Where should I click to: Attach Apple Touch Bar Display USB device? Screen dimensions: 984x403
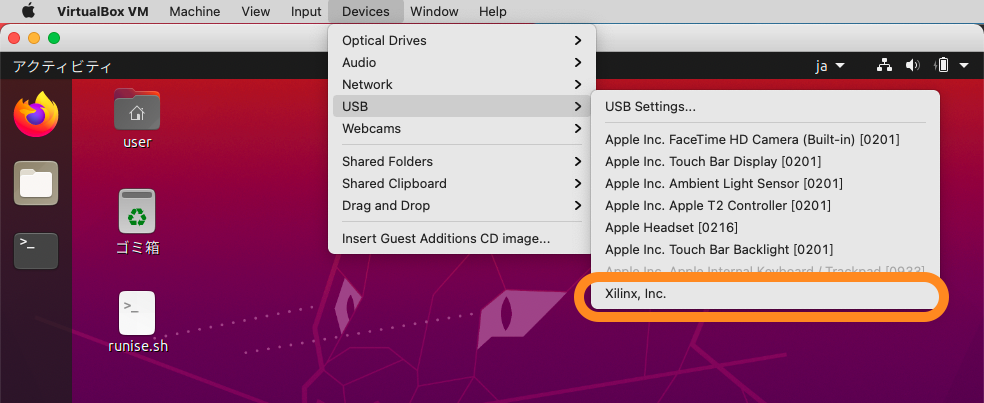(x=765, y=162)
